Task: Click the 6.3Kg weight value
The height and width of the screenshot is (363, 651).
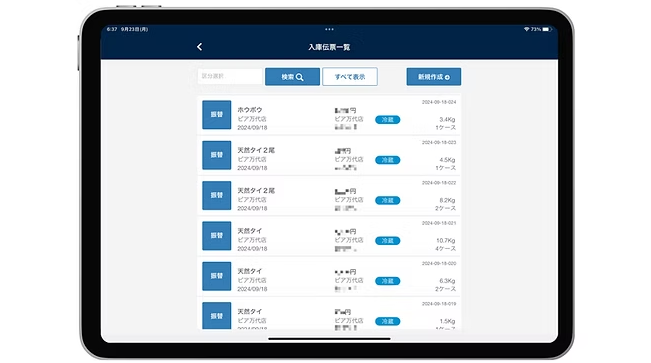Action: pyautogui.click(x=447, y=281)
